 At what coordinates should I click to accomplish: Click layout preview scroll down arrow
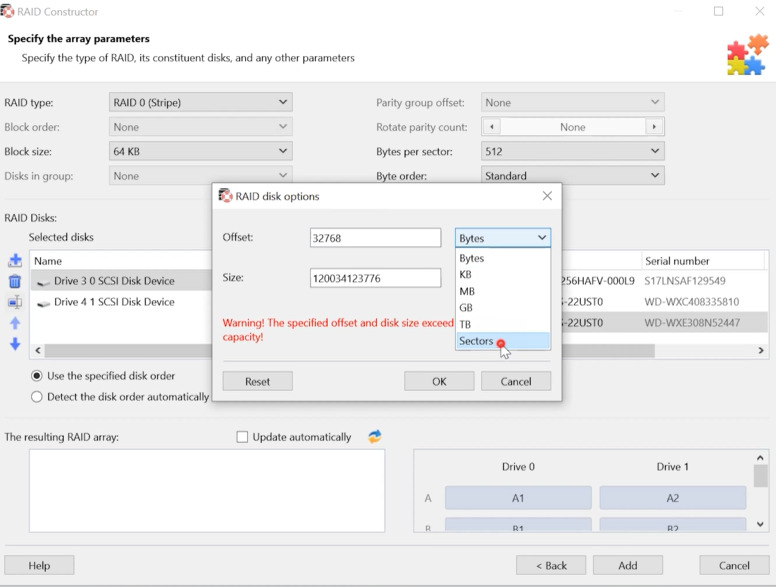tap(760, 524)
